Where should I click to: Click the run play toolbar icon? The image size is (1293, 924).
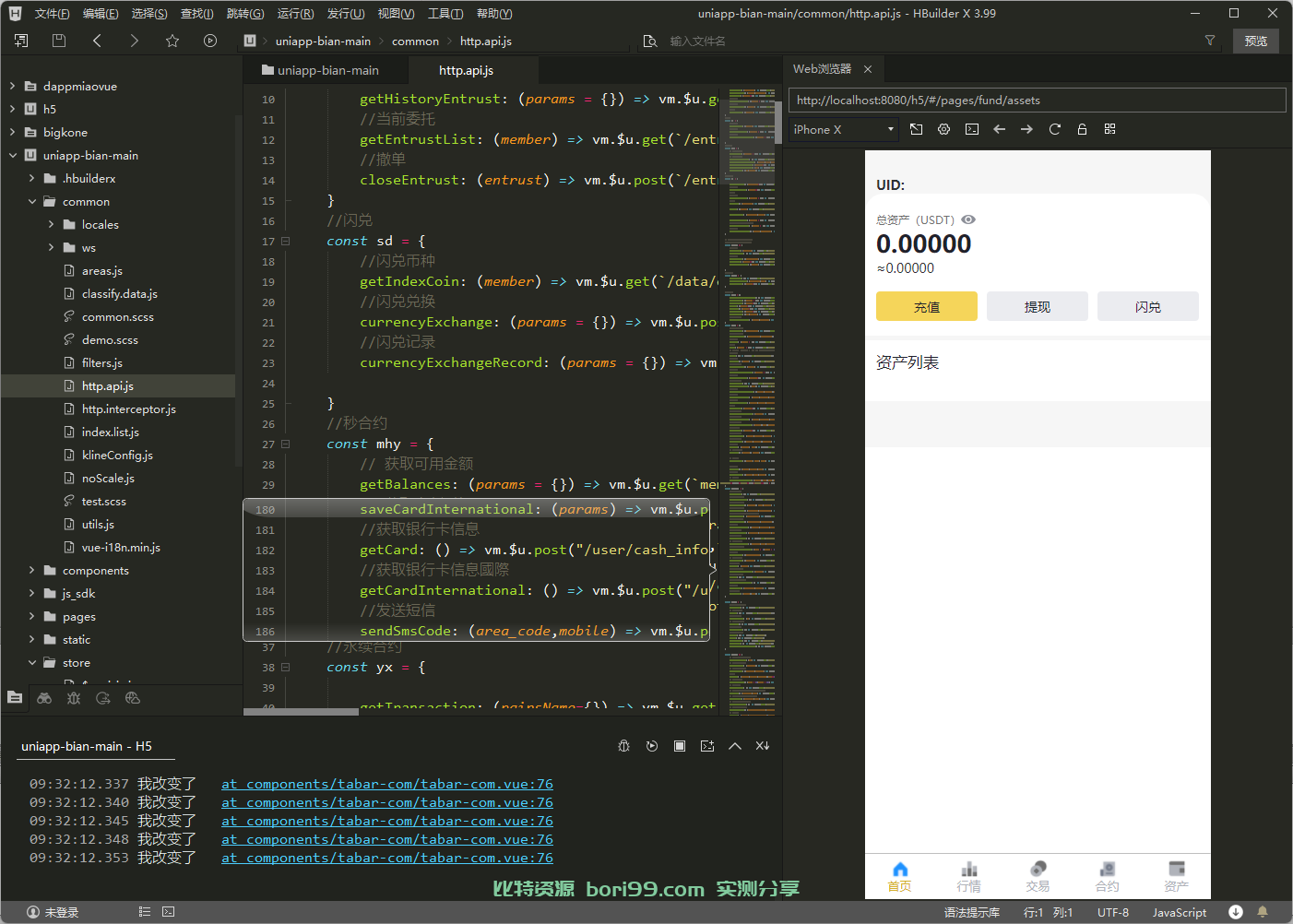click(x=210, y=41)
